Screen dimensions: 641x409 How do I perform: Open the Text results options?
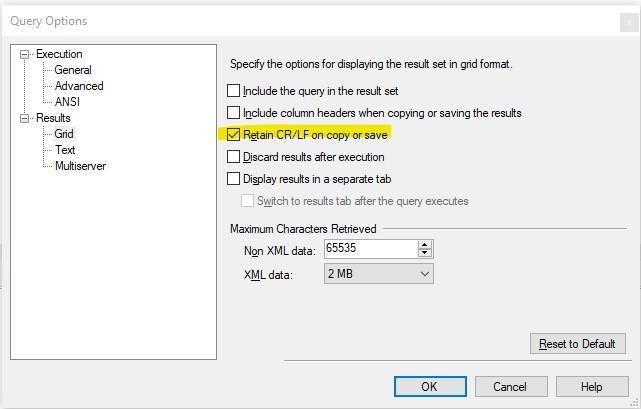[x=65, y=150]
